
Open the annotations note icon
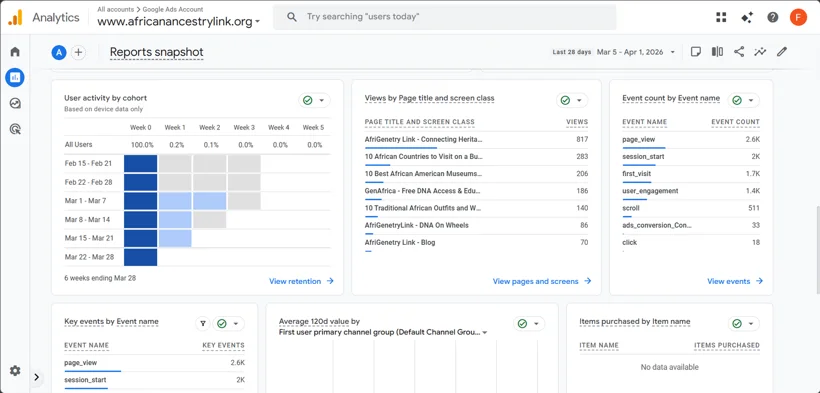pos(696,52)
